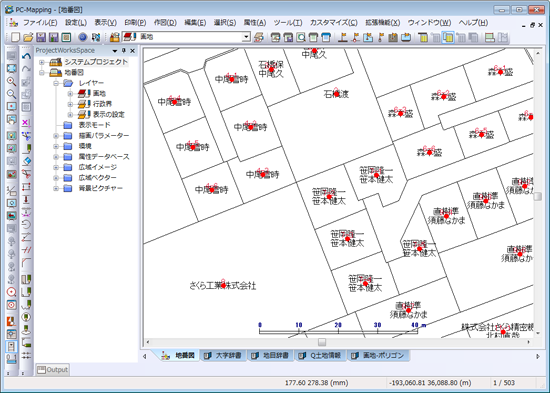Switch to the 地目辞書 tab
Viewport: 550px width, 393px height.
271,356
